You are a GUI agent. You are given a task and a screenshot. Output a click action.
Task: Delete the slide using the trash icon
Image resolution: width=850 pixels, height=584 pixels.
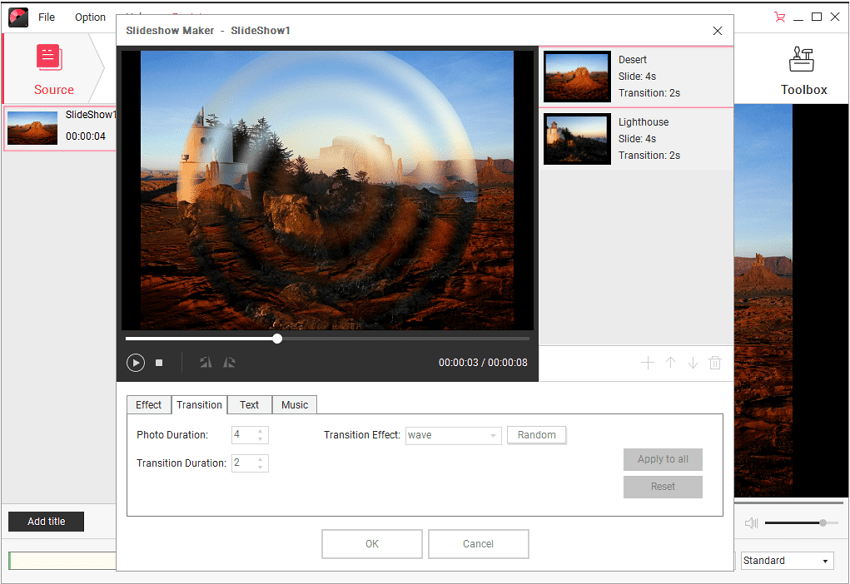pos(715,363)
